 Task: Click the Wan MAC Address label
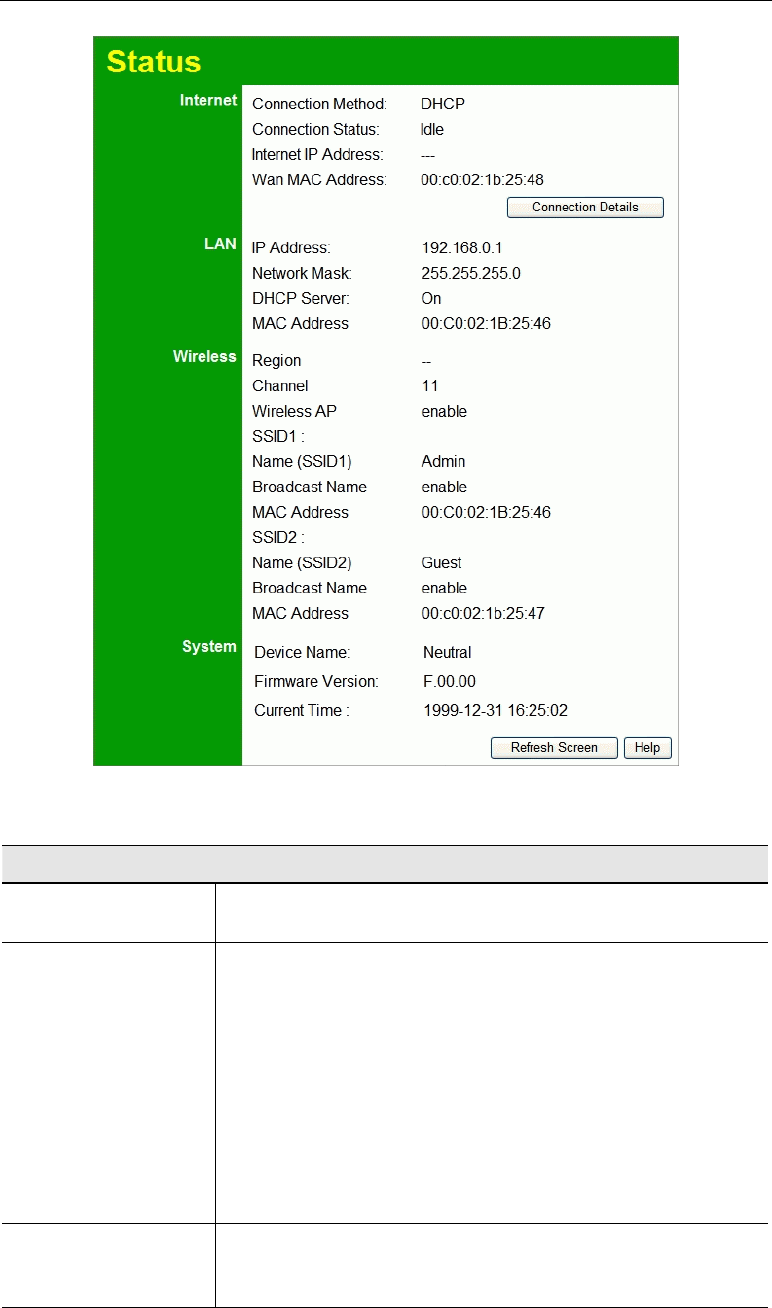[318, 179]
